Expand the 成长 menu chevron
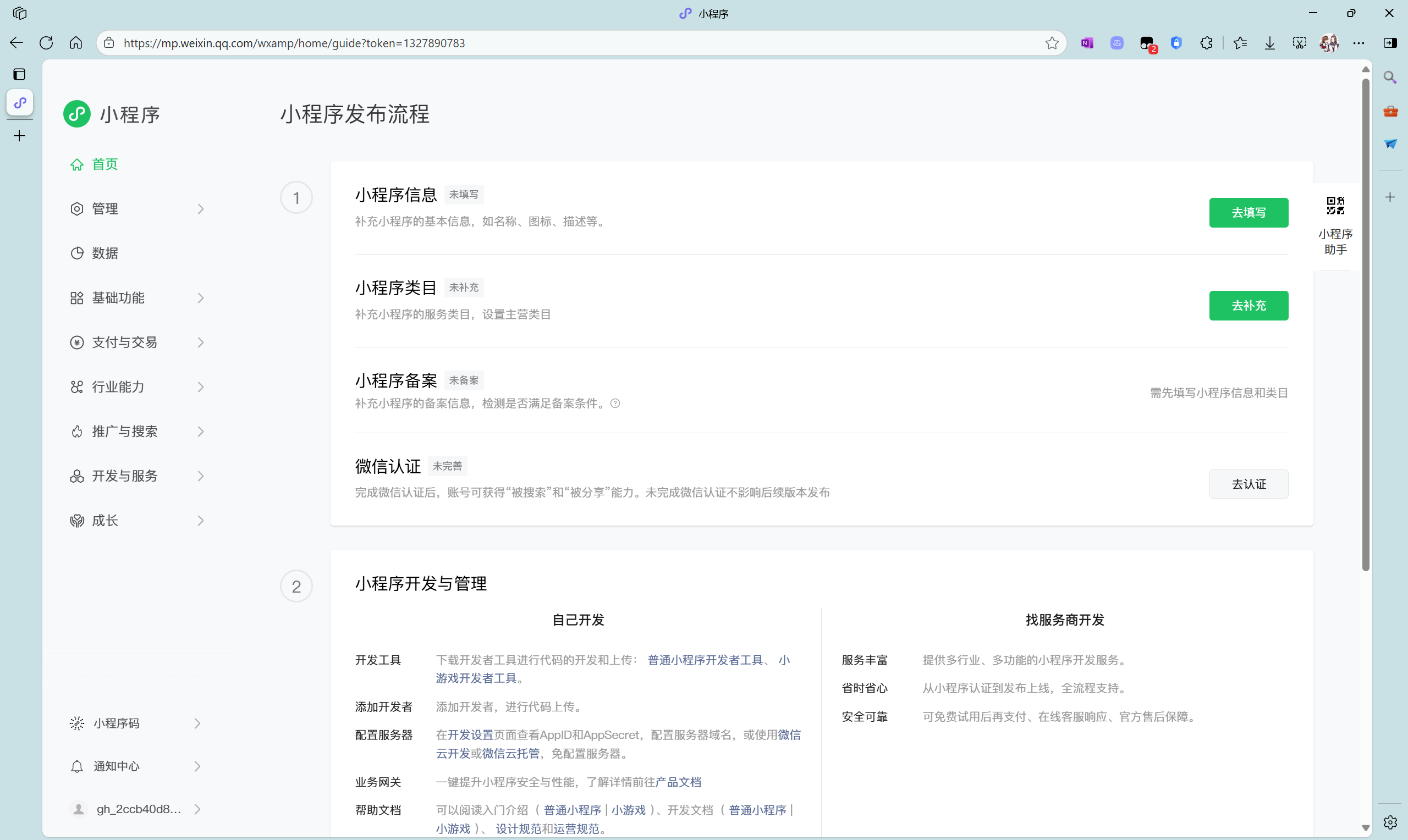Viewport: 1408px width, 840px height. pyautogui.click(x=200, y=521)
